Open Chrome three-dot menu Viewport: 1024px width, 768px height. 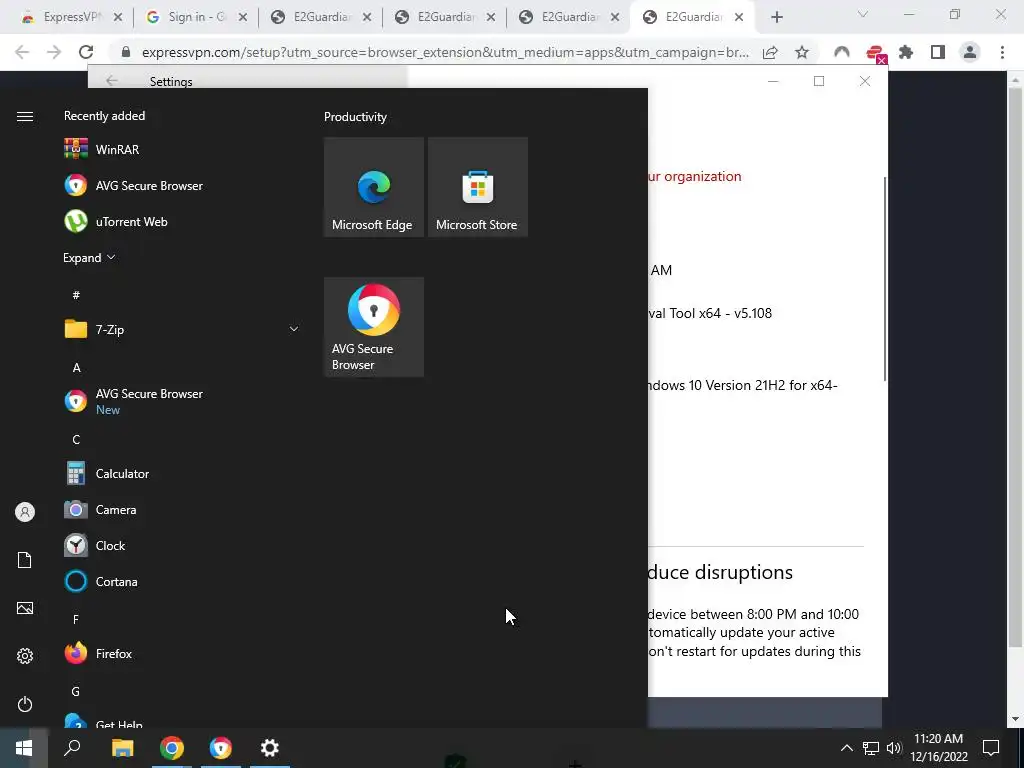1002,52
